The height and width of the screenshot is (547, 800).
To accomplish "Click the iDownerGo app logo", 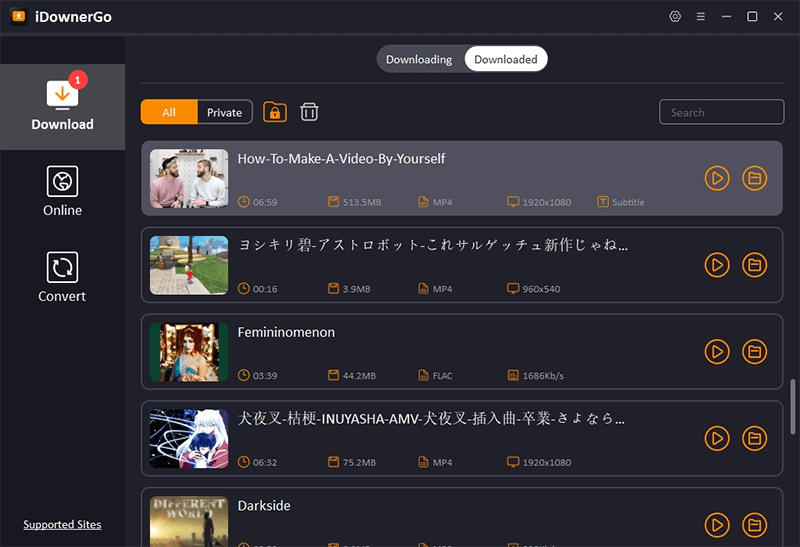I will pyautogui.click(x=19, y=16).
